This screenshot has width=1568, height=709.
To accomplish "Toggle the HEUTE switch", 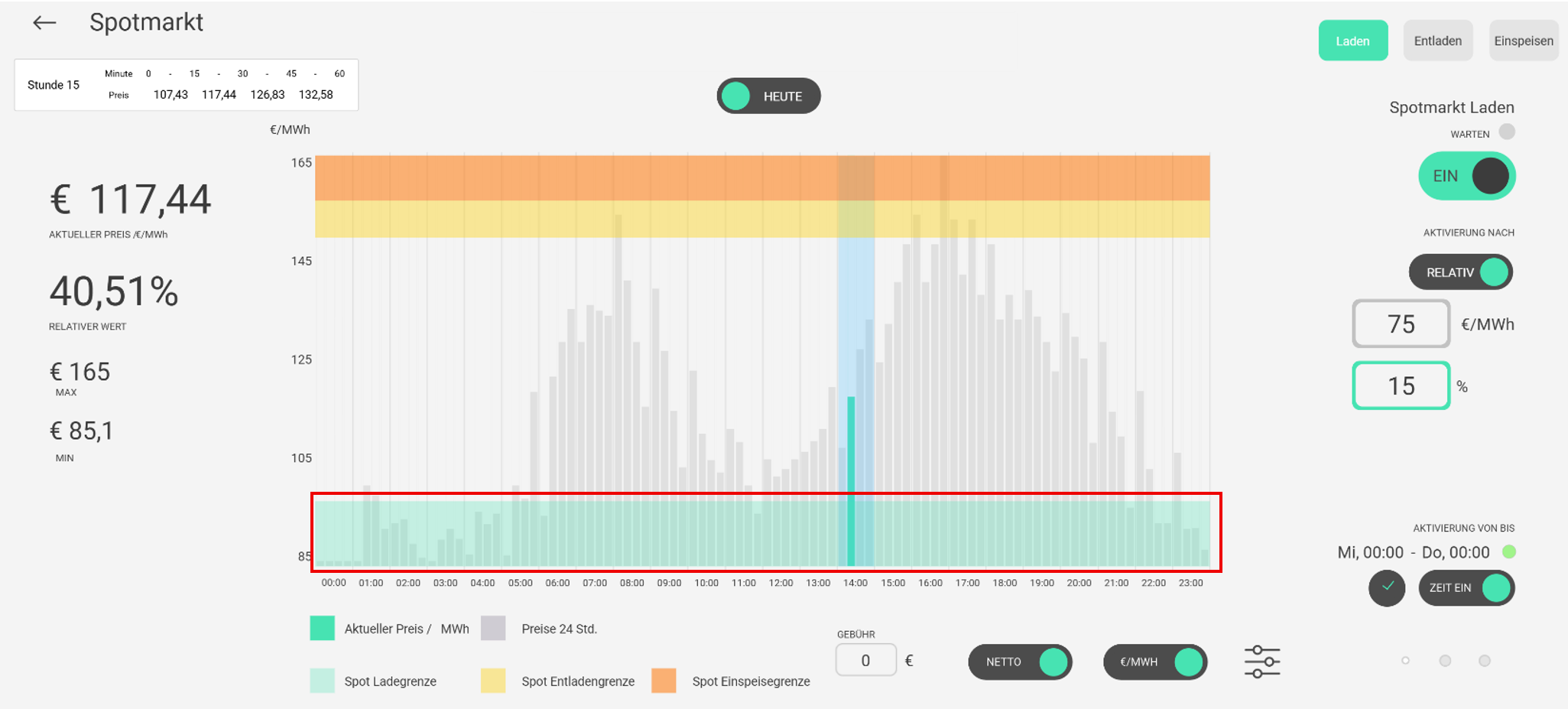I will (x=768, y=96).
